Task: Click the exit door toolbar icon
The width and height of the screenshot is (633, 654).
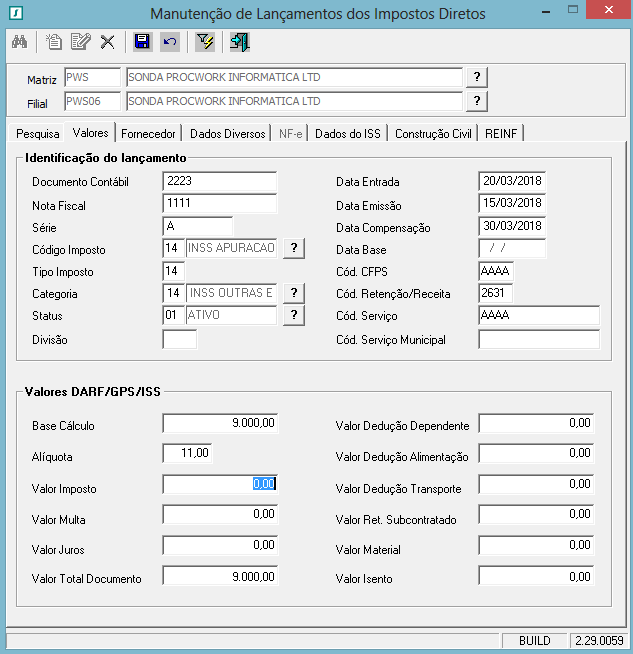Action: click(239, 42)
